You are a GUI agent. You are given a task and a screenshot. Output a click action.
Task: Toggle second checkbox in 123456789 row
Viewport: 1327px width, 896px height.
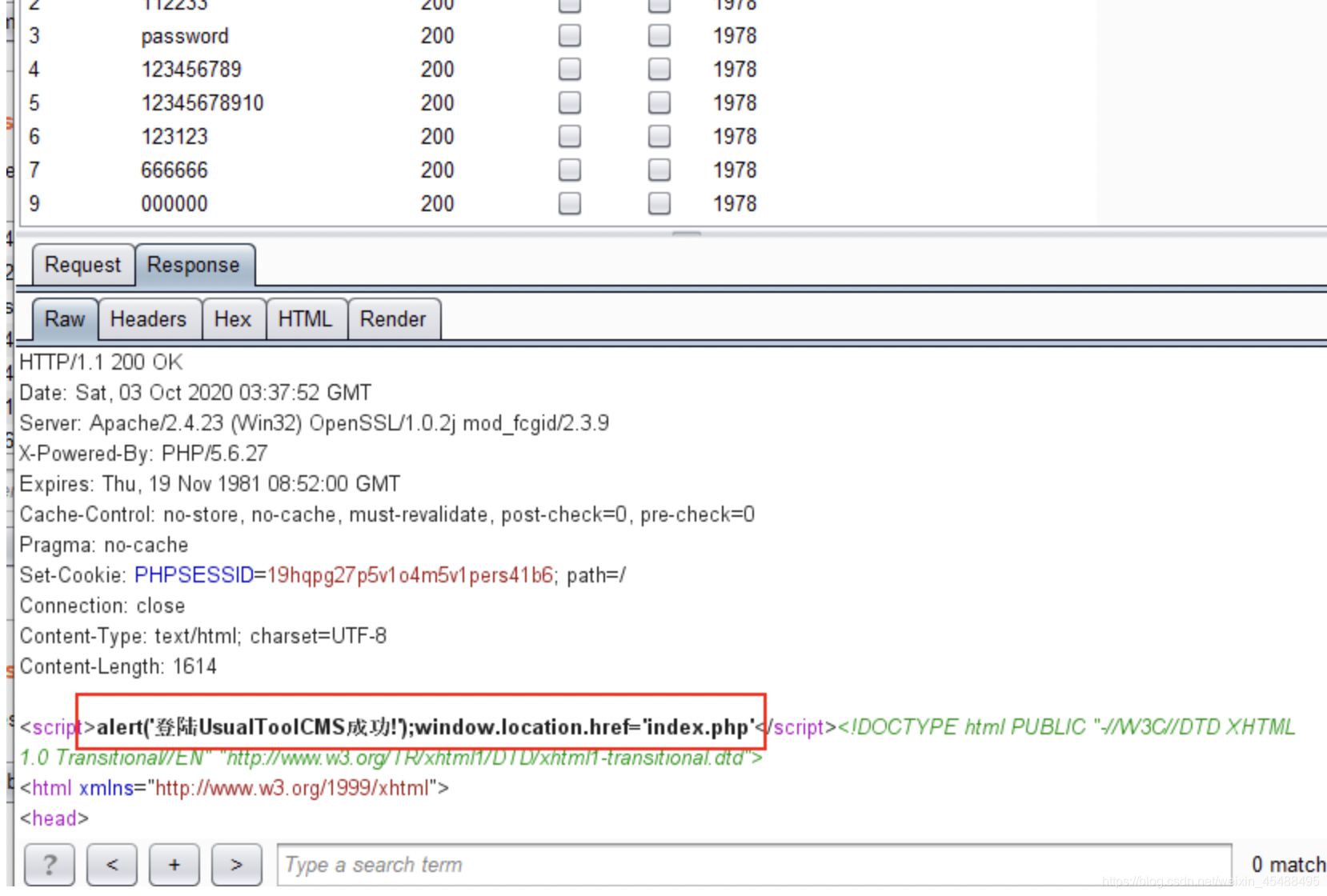[x=659, y=69]
